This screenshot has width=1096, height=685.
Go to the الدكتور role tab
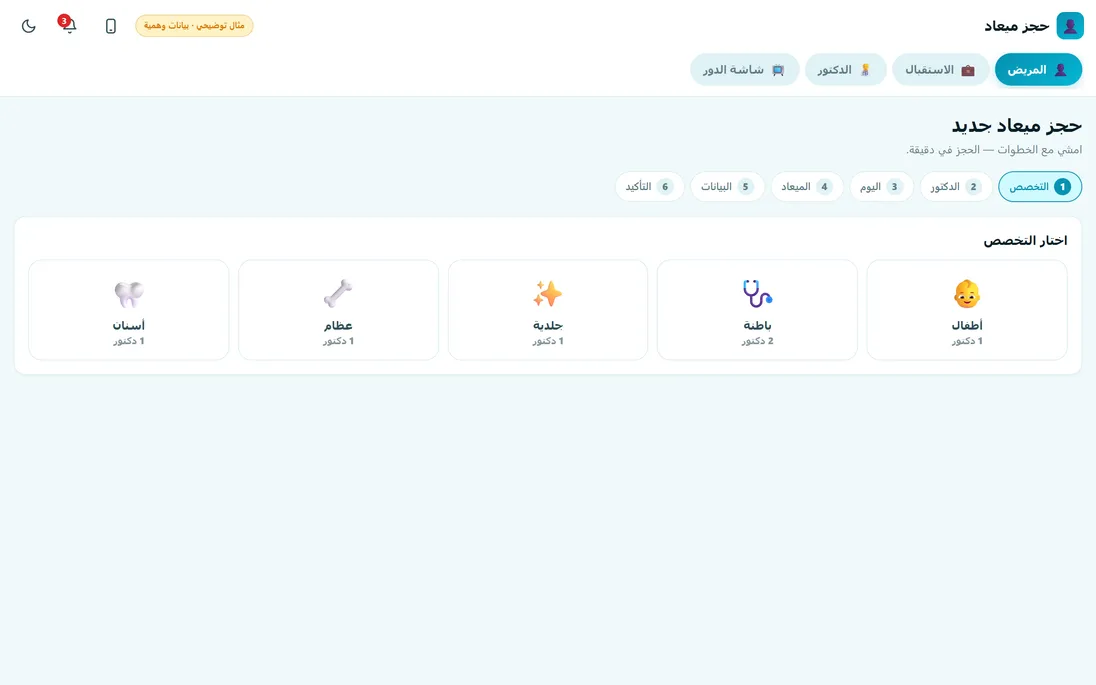(845, 70)
